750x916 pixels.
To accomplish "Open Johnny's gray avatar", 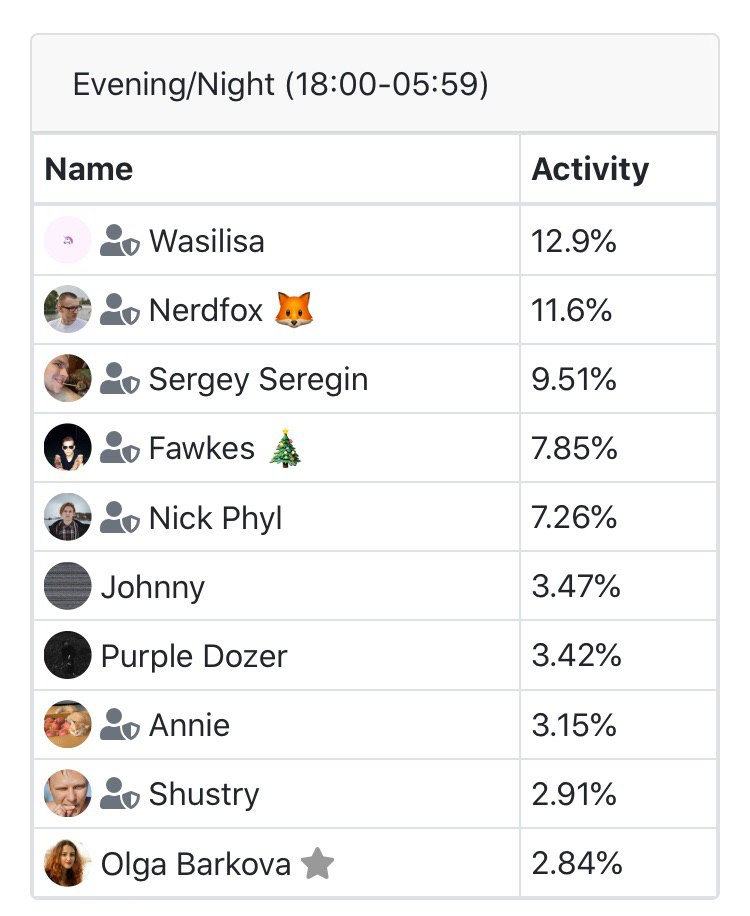I will [x=68, y=586].
